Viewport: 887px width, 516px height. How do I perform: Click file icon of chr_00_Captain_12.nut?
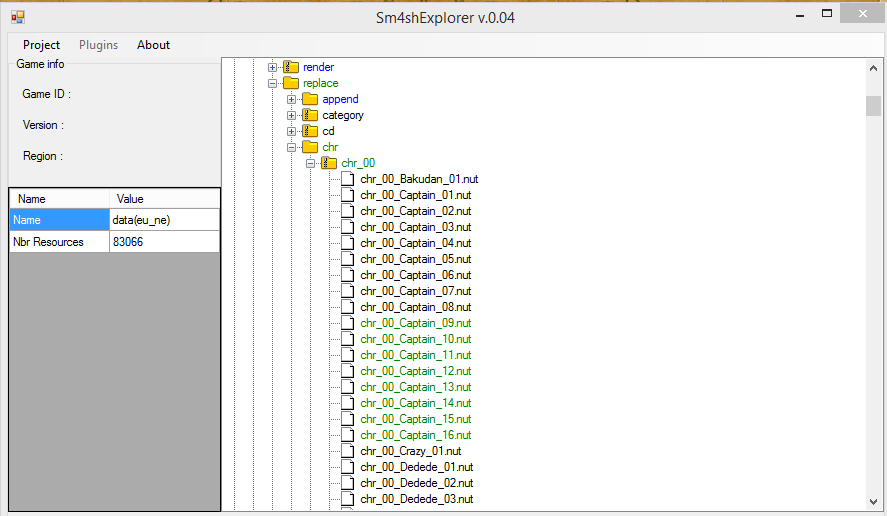pyautogui.click(x=348, y=371)
